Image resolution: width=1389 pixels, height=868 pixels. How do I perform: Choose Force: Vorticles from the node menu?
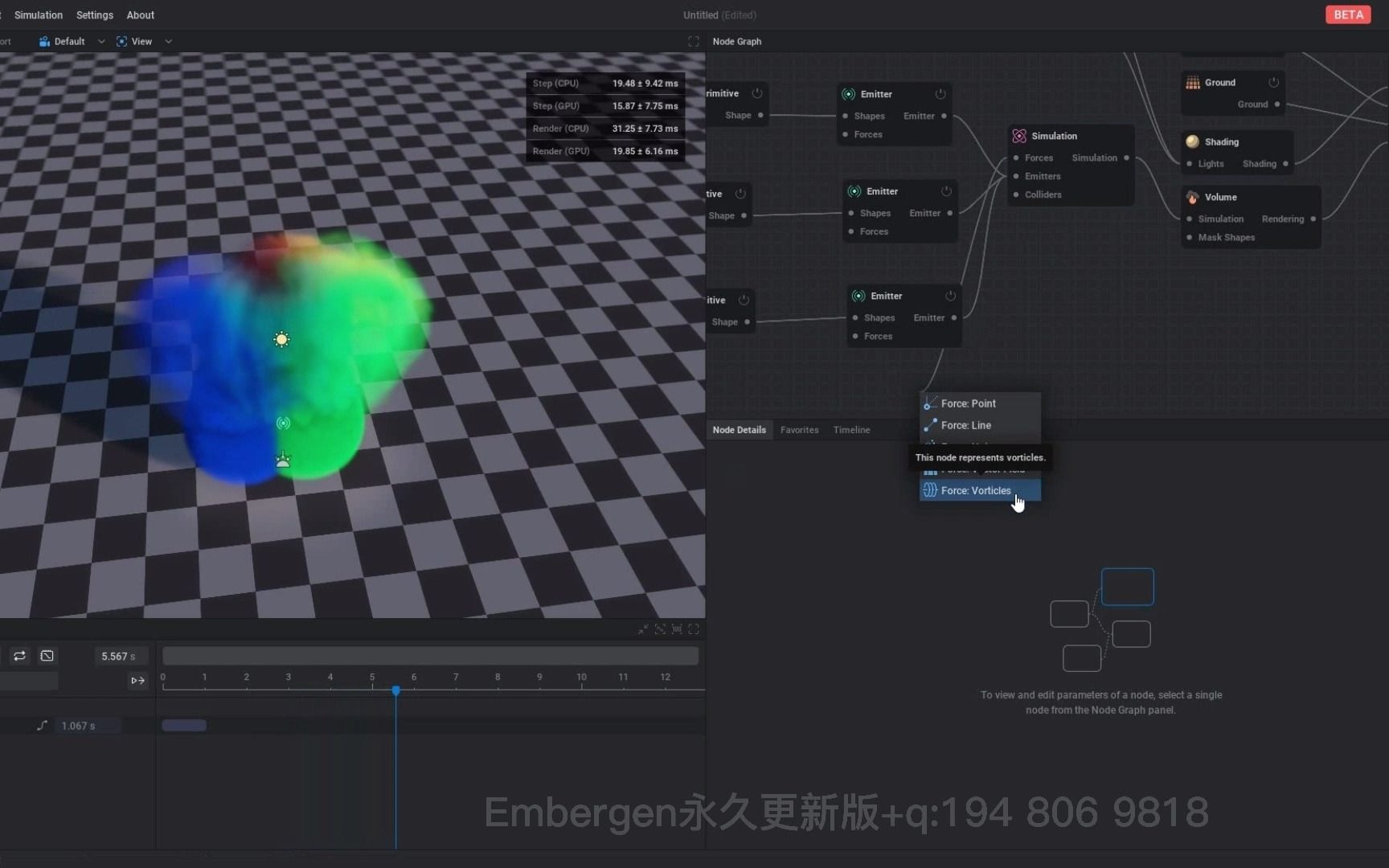pos(980,490)
